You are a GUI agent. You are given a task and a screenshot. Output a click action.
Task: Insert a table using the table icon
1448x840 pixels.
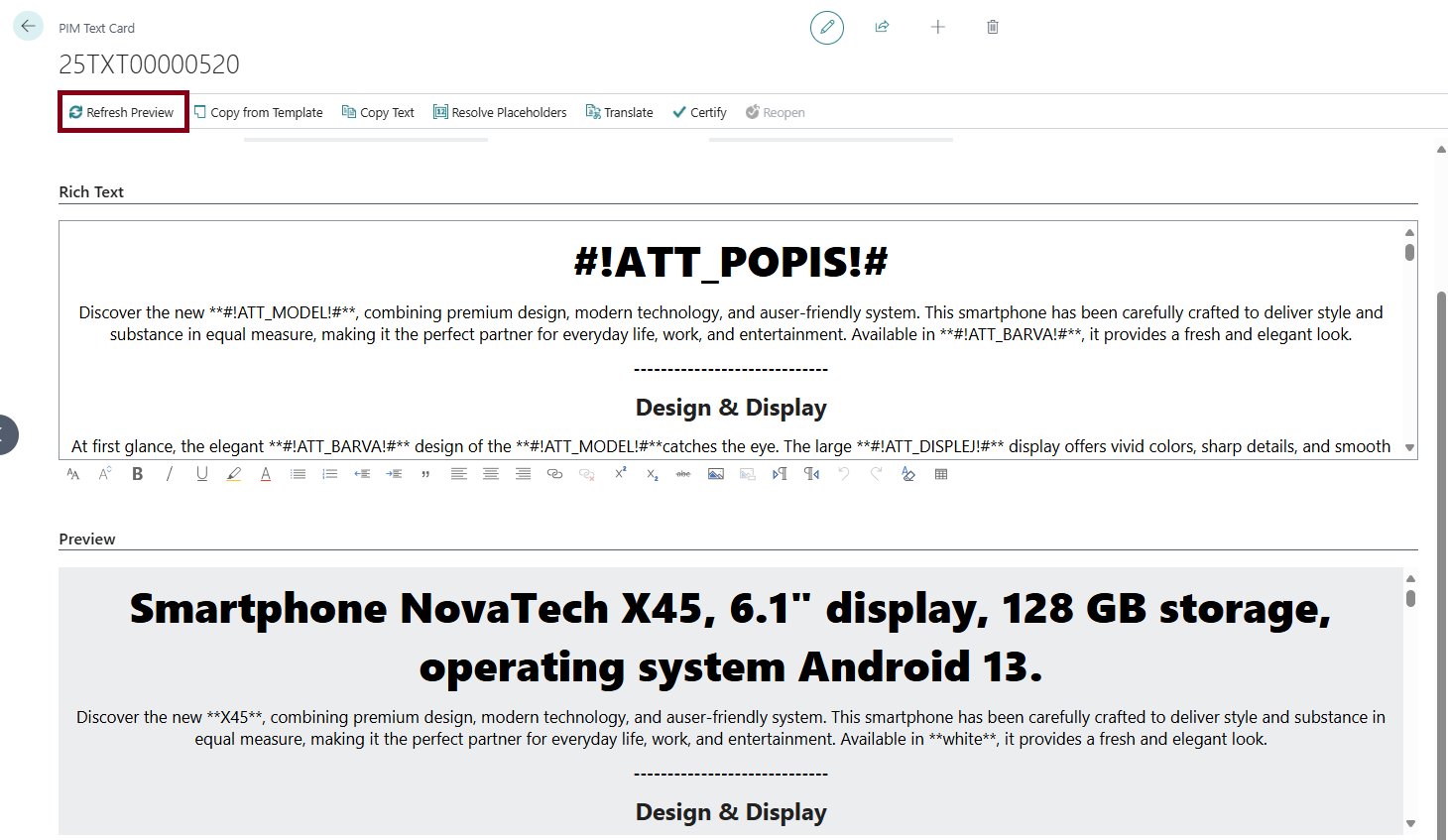point(940,473)
